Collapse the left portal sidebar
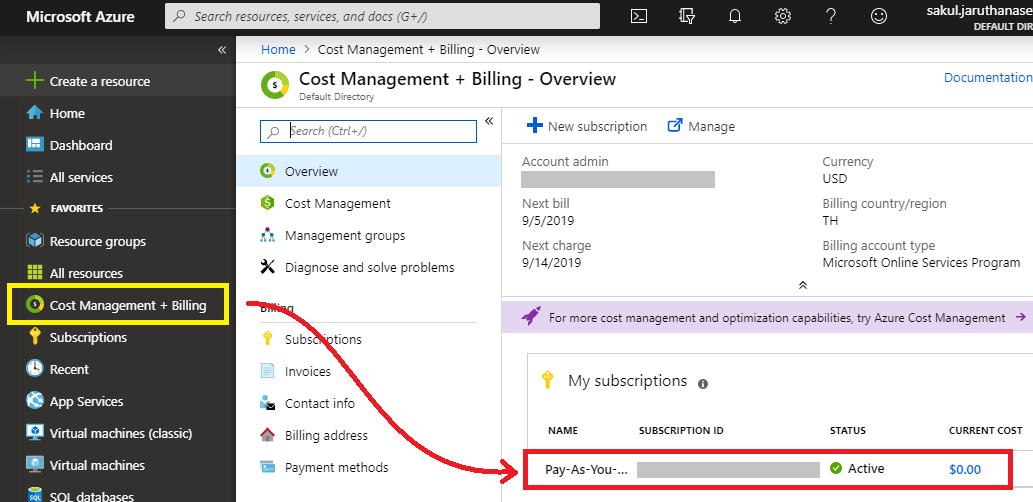 222,50
